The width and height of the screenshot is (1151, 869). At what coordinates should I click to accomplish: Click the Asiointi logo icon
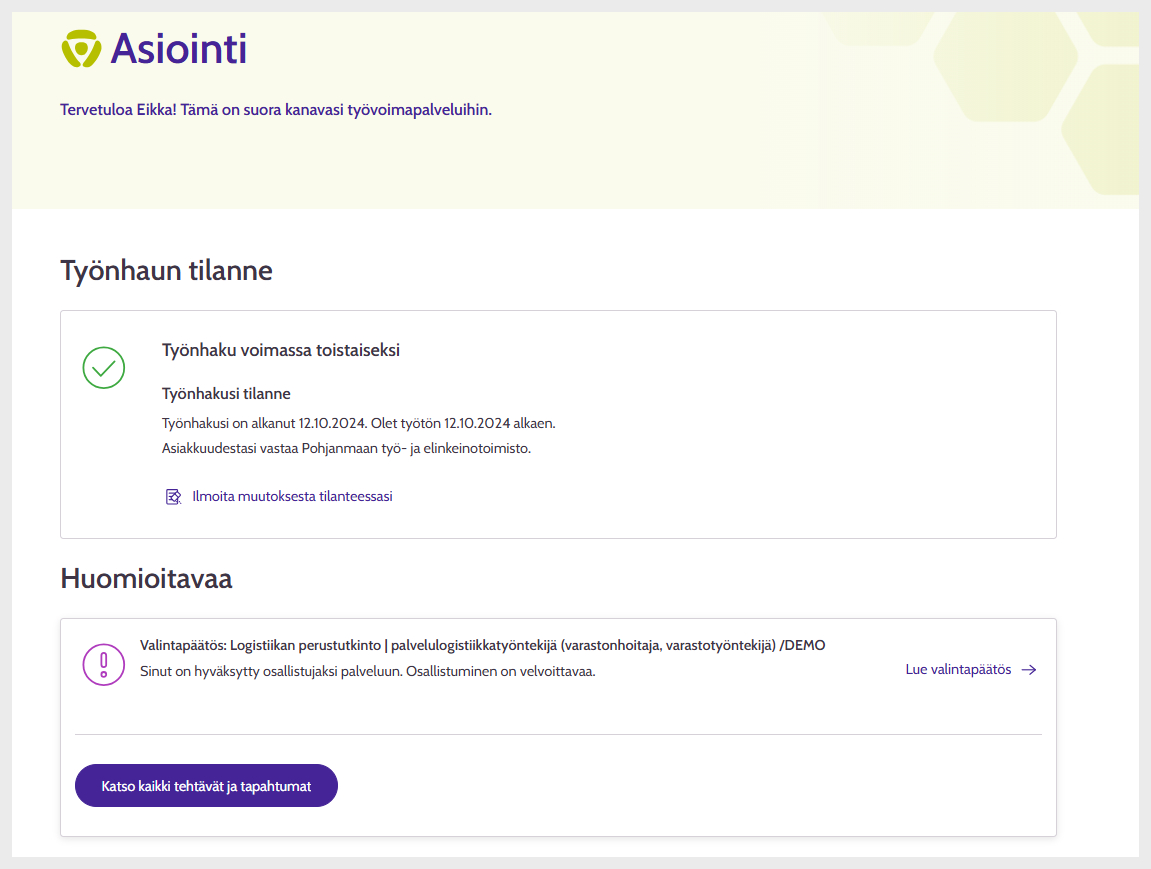(x=81, y=48)
